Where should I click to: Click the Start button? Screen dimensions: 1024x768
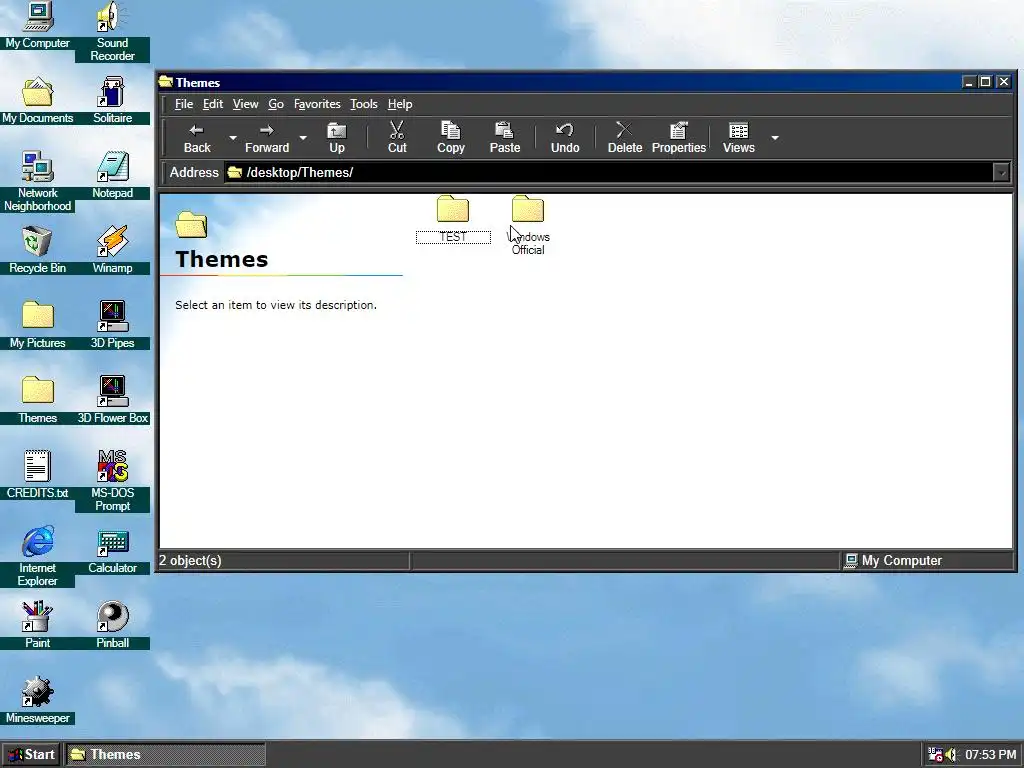tap(31, 755)
